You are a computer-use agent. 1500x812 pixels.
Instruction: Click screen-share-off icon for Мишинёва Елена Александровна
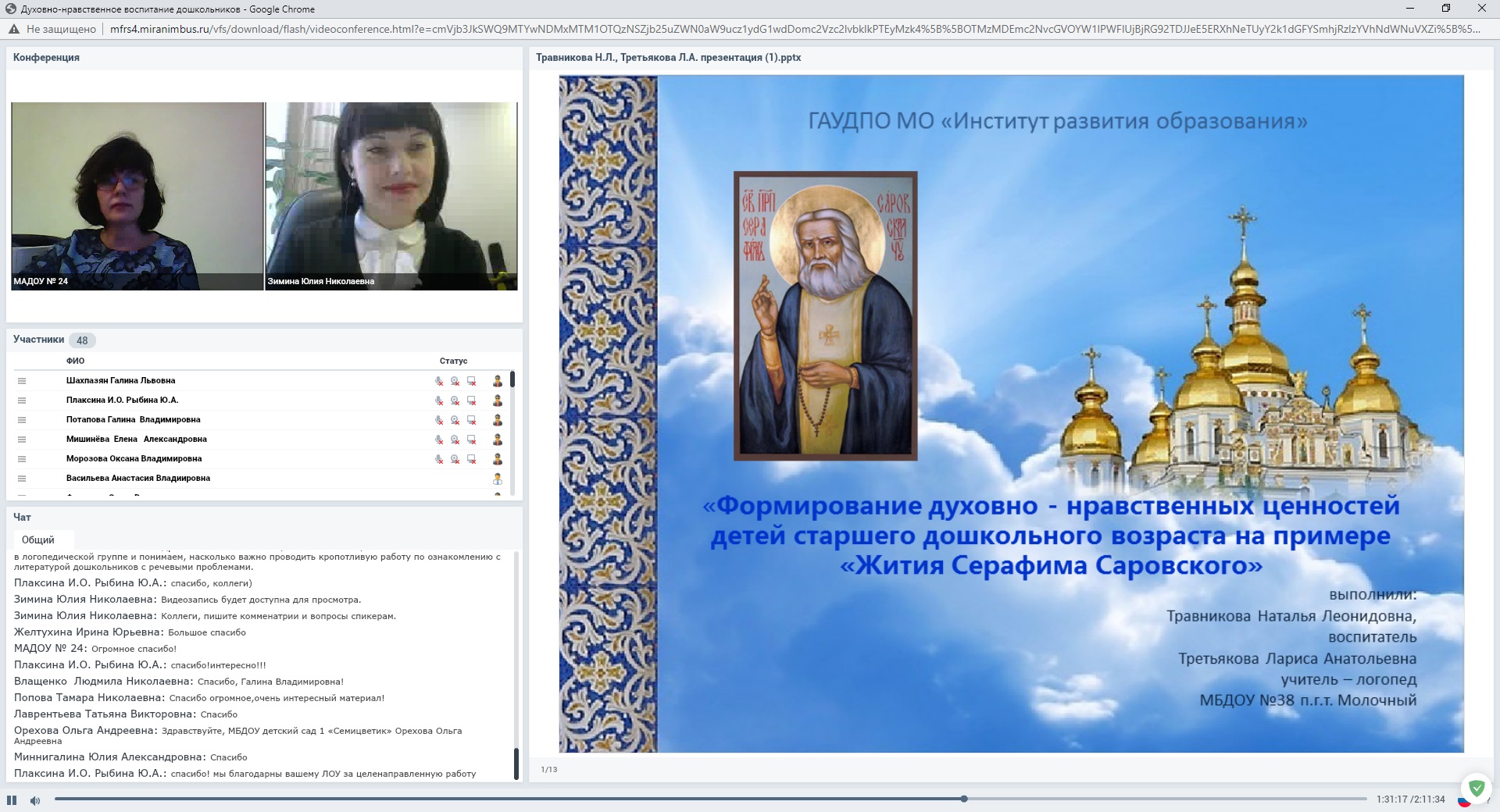(x=472, y=440)
